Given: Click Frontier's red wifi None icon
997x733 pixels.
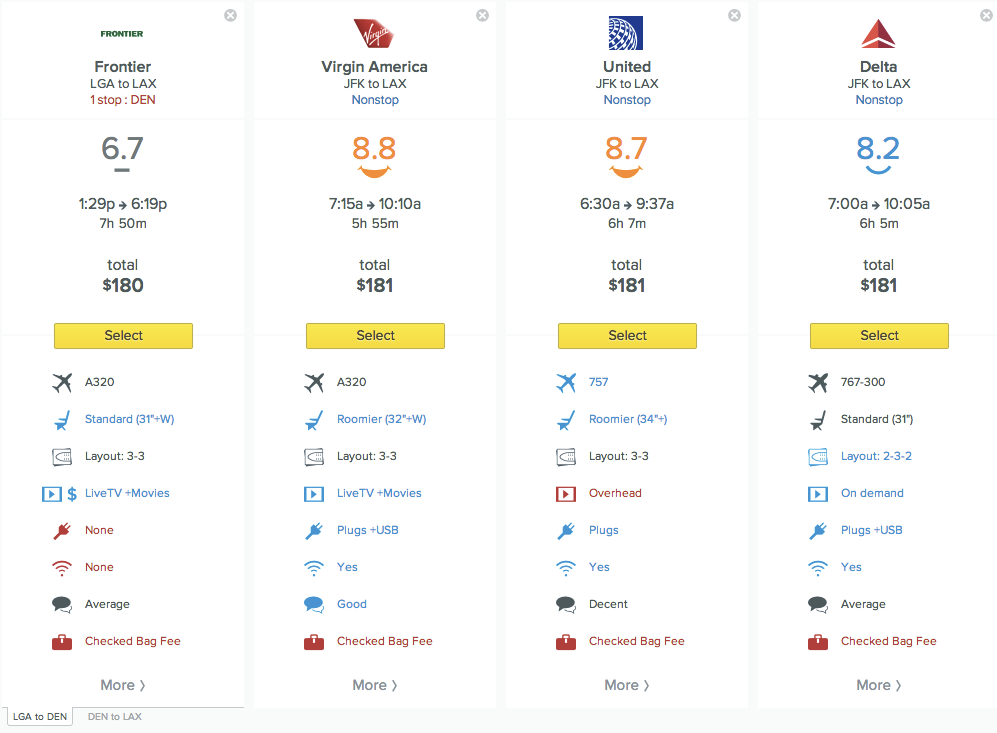Looking at the screenshot, I should 63,568.
